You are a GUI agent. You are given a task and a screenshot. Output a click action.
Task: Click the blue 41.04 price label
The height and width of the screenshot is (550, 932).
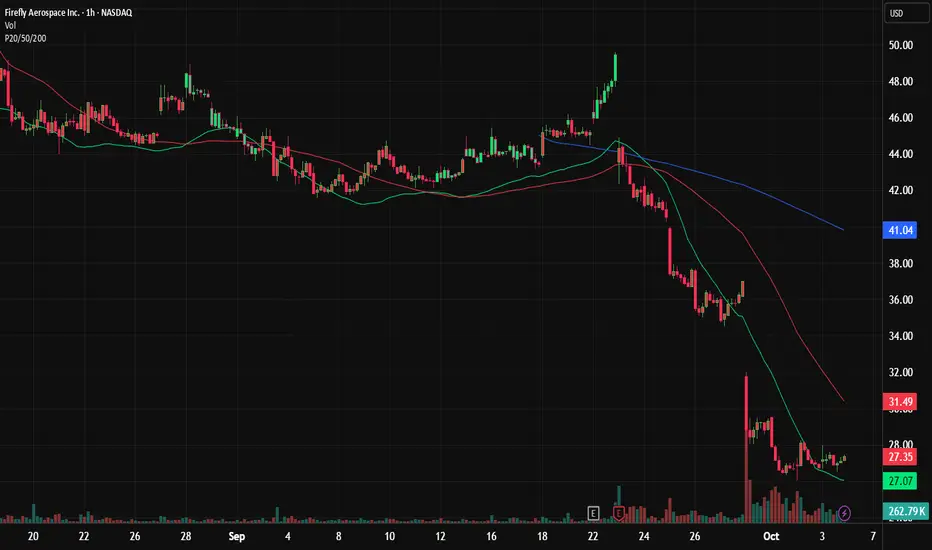click(900, 230)
